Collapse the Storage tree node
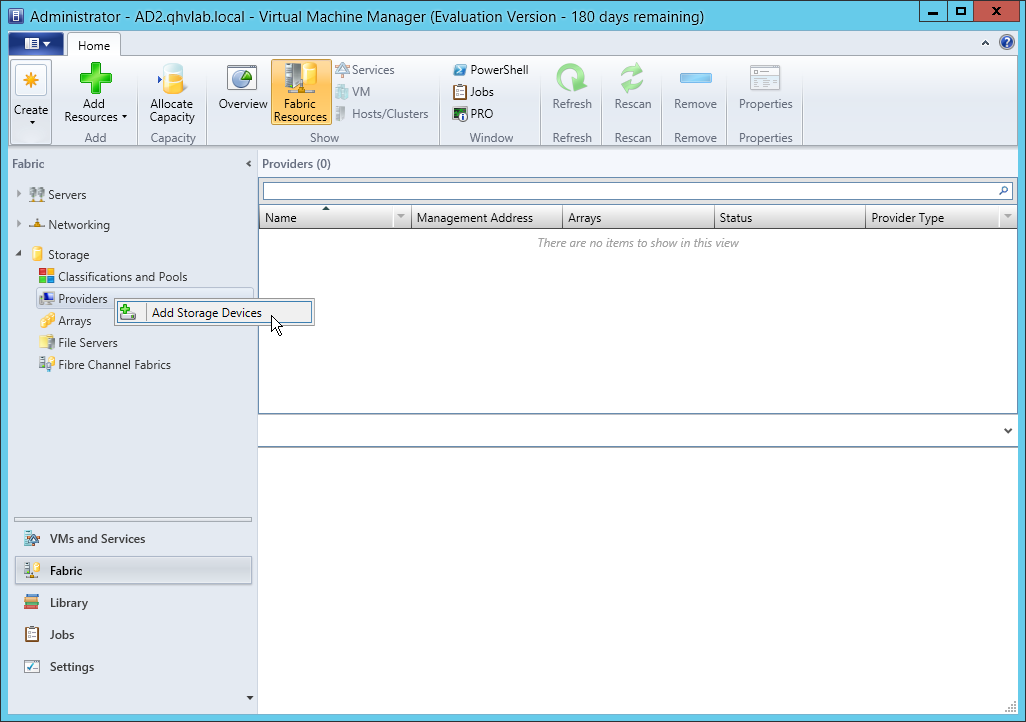 pyautogui.click(x=19, y=255)
